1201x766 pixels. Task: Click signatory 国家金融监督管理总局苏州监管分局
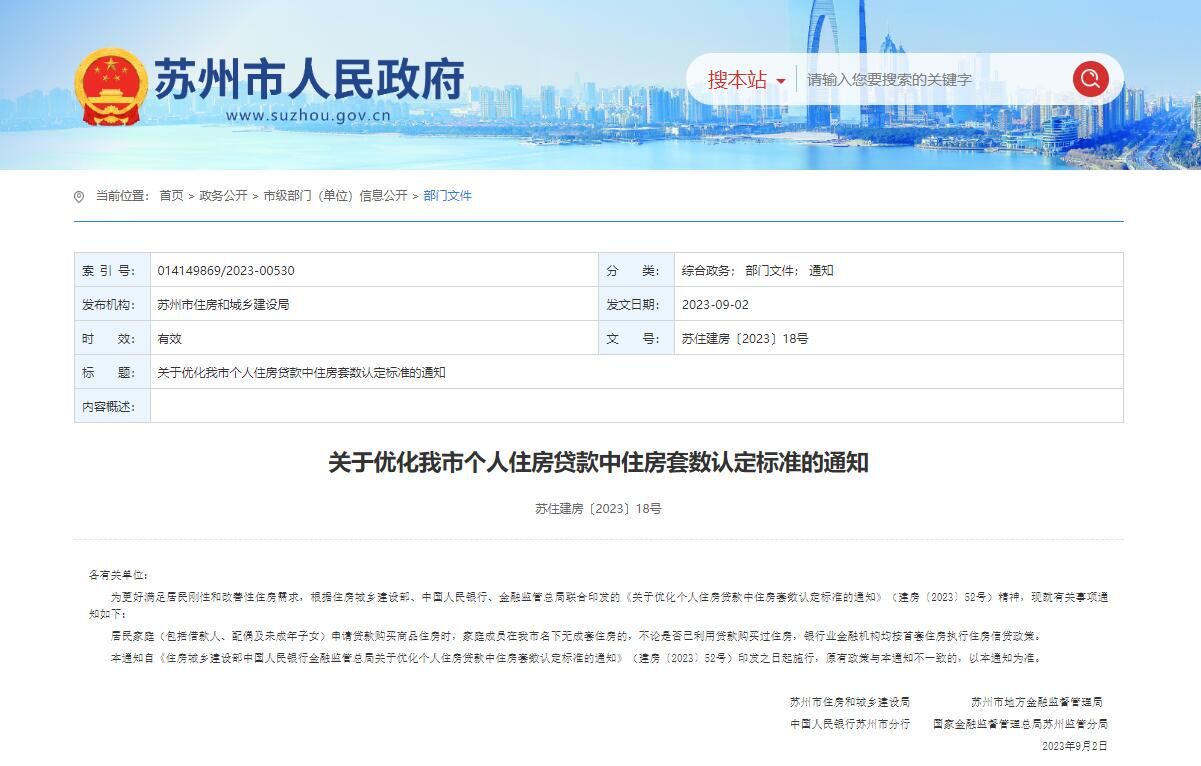pos(1021,724)
